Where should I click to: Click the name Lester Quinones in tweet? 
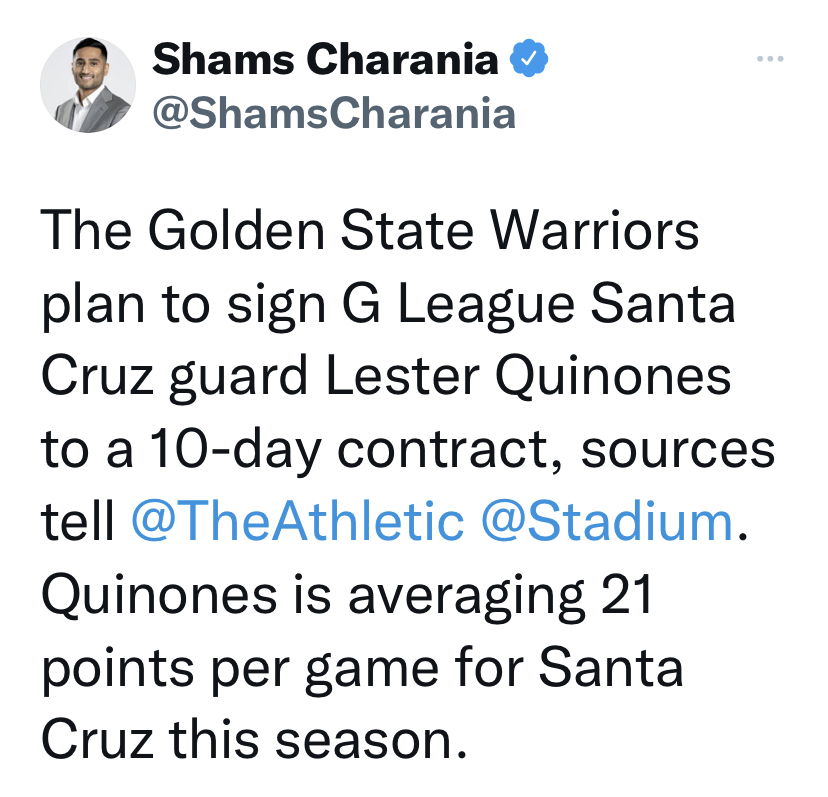coord(529,378)
